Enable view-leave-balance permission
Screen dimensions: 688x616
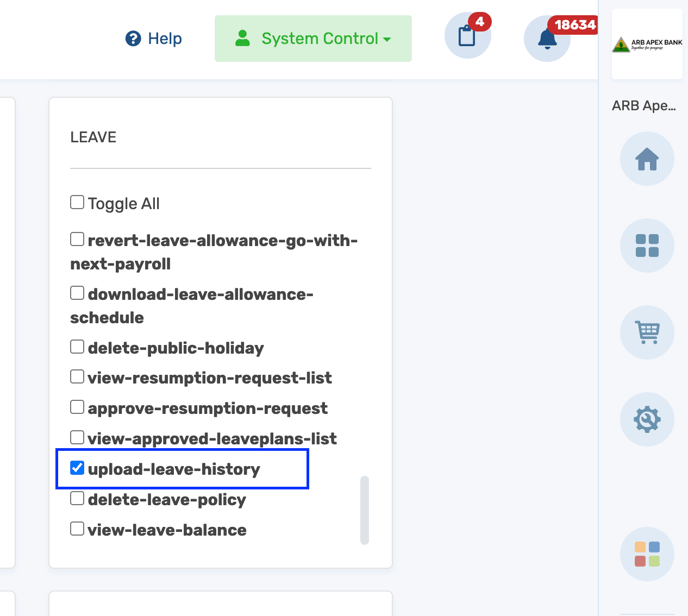[77, 528]
